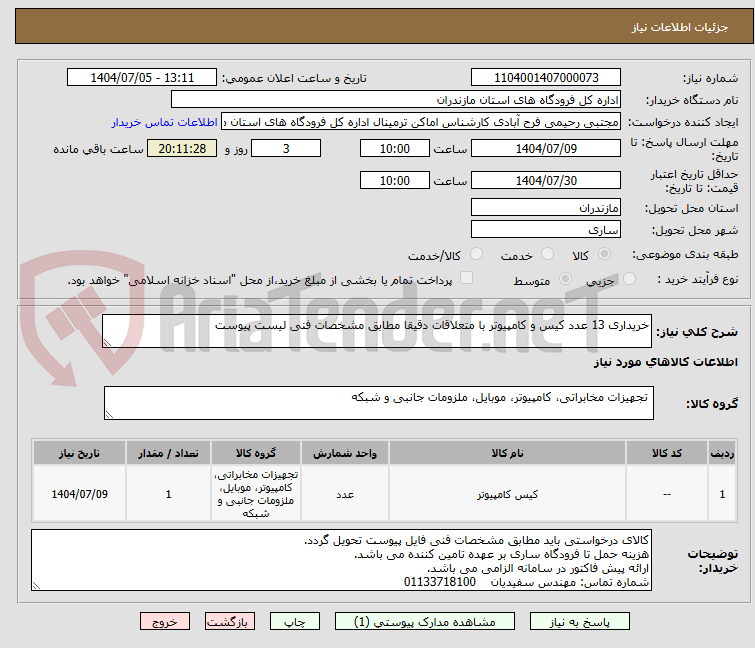Click the ردیف column header
This screenshot has height=648, width=755.
tap(722, 453)
